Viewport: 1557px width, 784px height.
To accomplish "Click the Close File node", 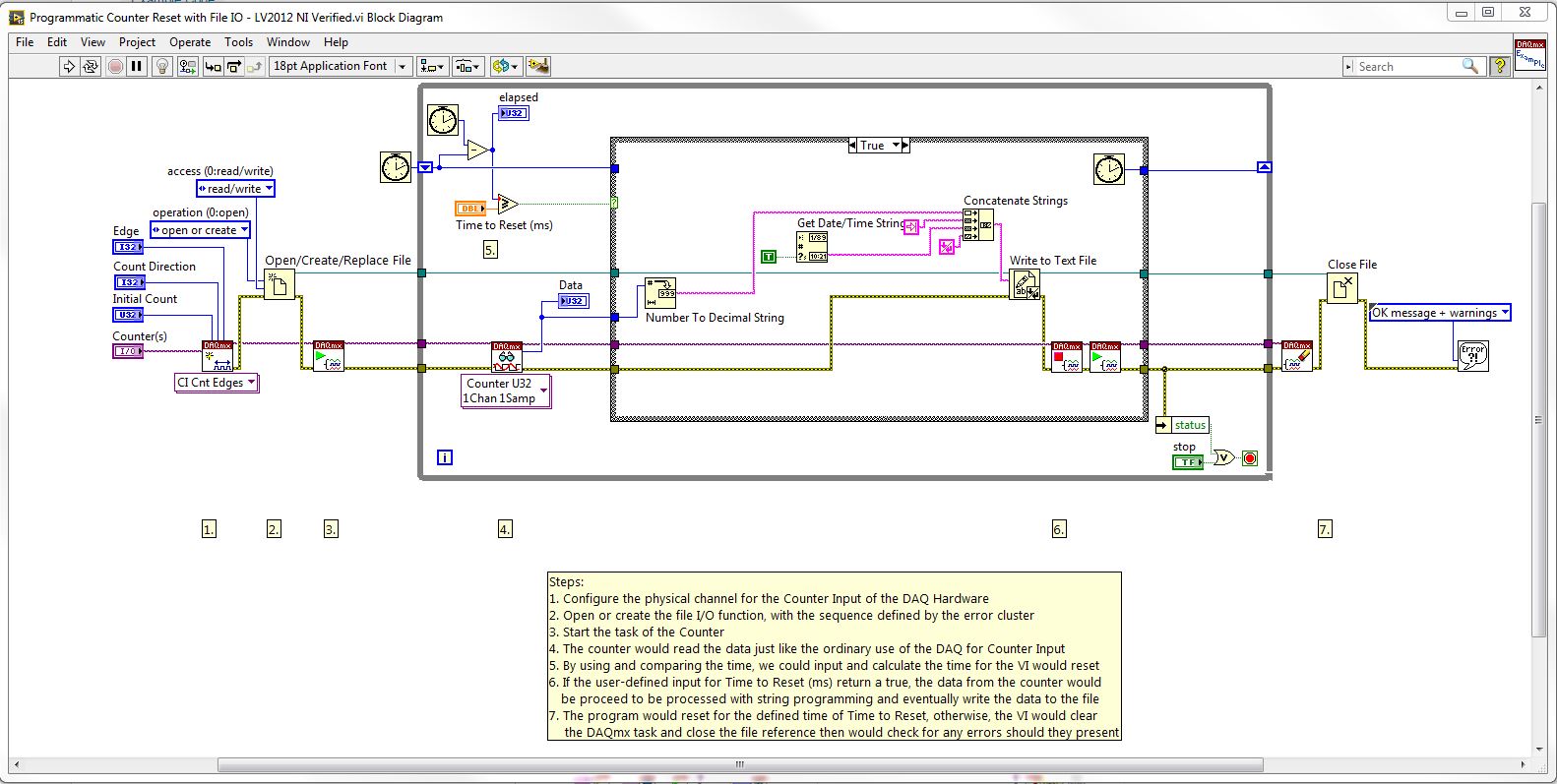I will click(1342, 287).
